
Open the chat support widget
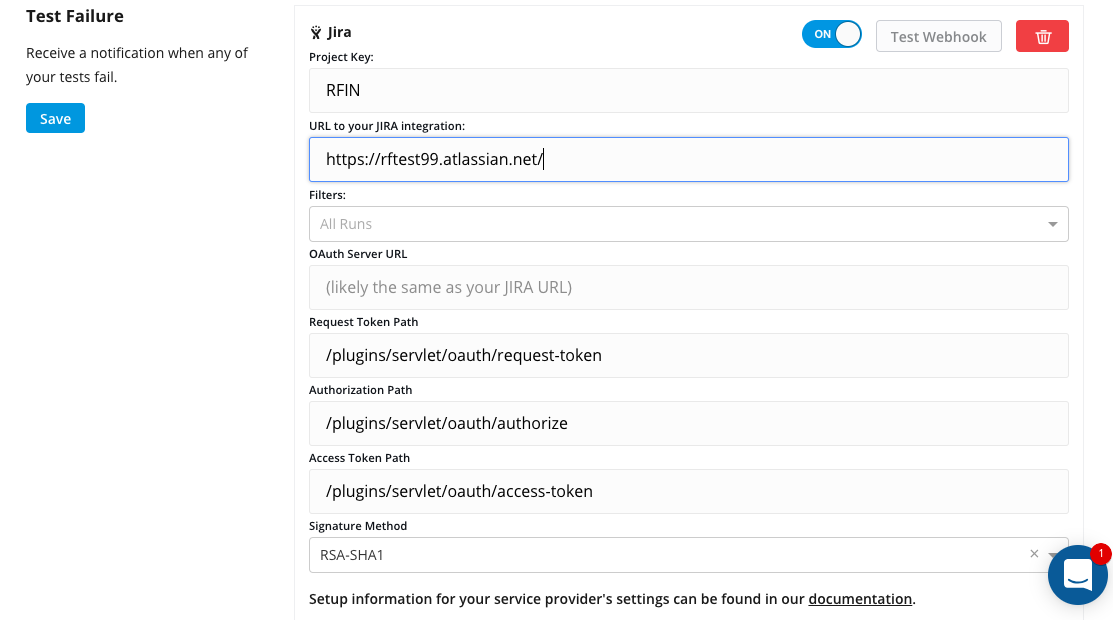pos(1077,575)
